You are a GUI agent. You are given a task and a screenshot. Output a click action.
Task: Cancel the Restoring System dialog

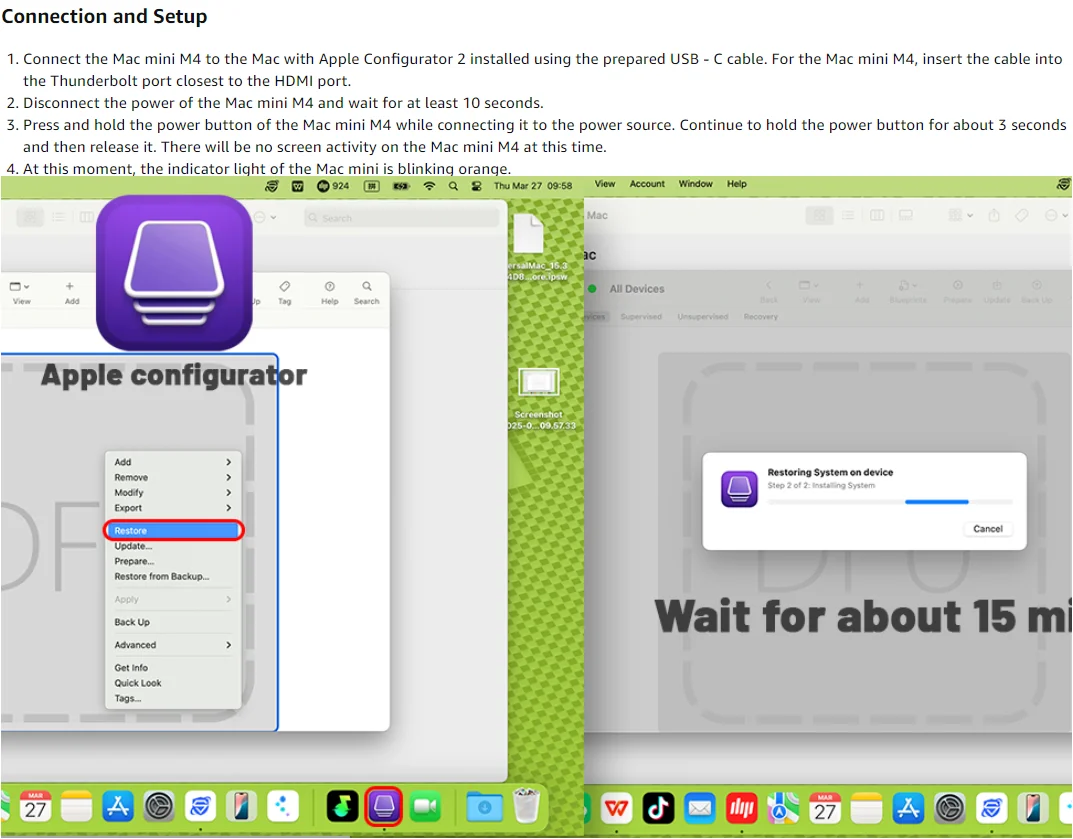point(987,529)
